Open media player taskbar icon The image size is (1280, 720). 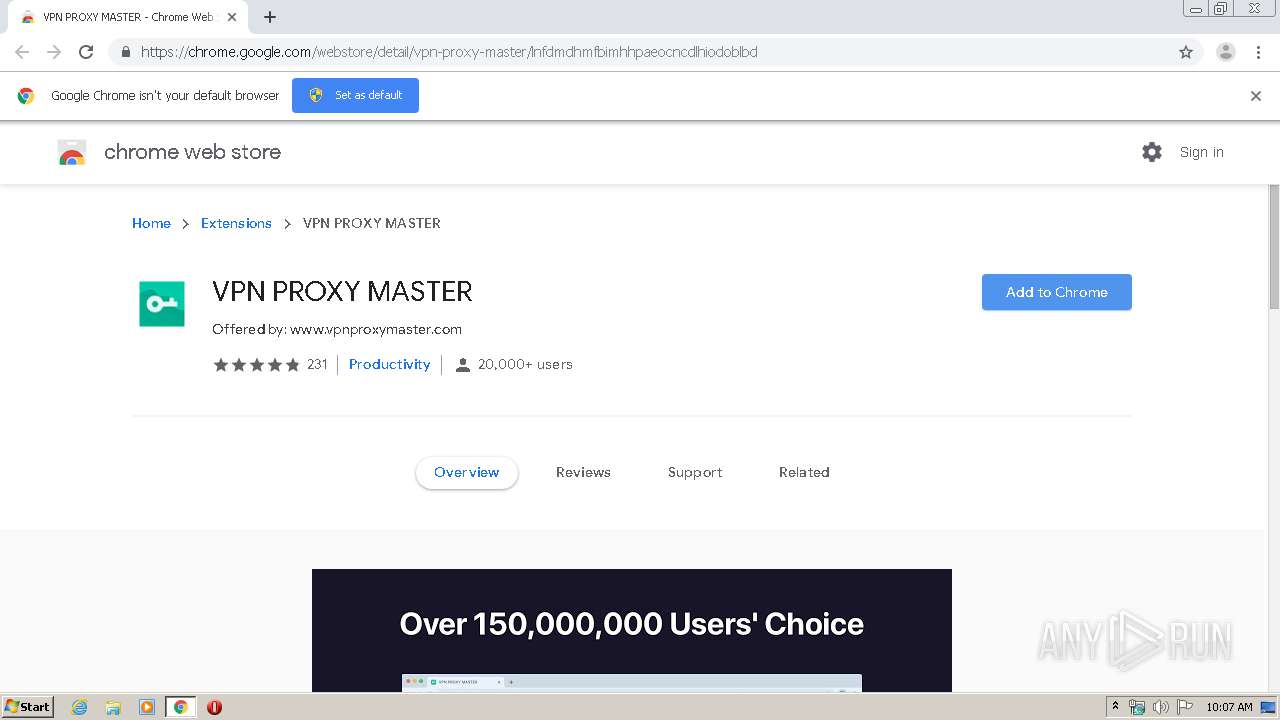click(147, 707)
